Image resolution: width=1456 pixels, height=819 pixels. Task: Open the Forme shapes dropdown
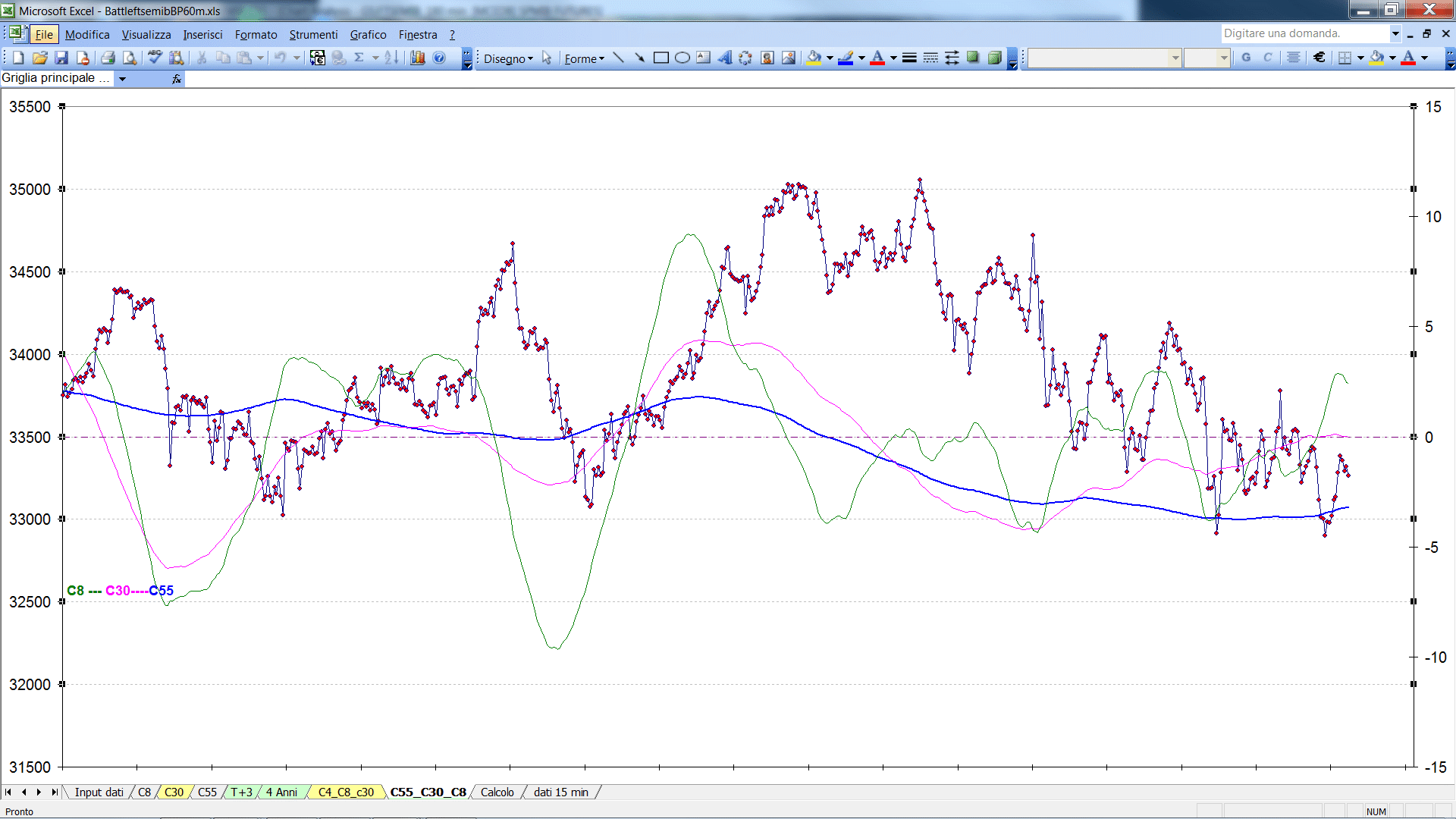[584, 58]
